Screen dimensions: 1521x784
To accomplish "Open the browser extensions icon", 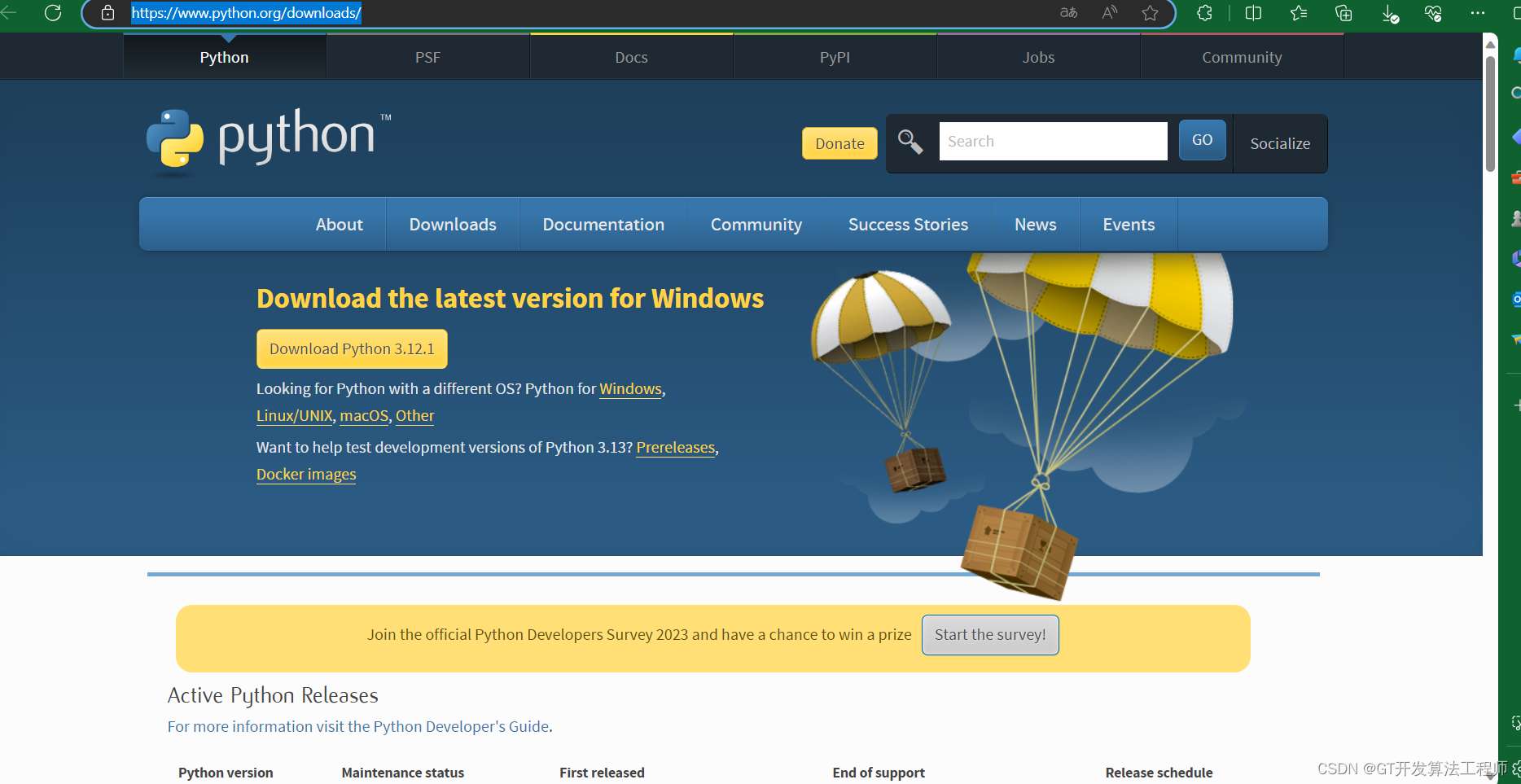I will (x=1204, y=13).
